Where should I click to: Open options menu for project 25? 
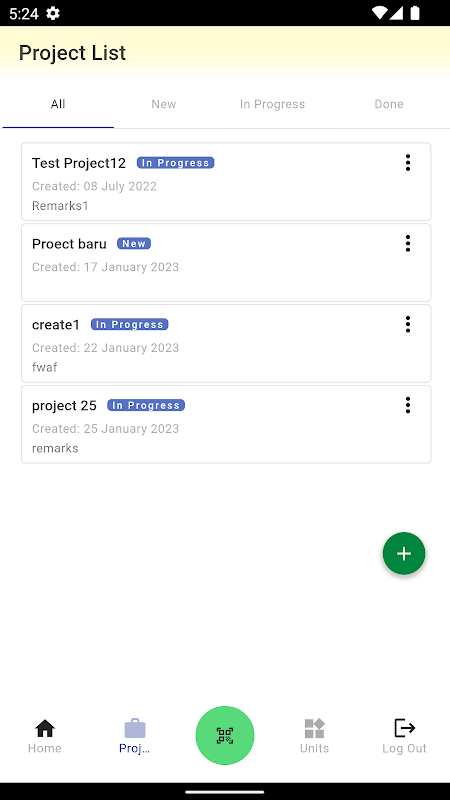click(407, 405)
